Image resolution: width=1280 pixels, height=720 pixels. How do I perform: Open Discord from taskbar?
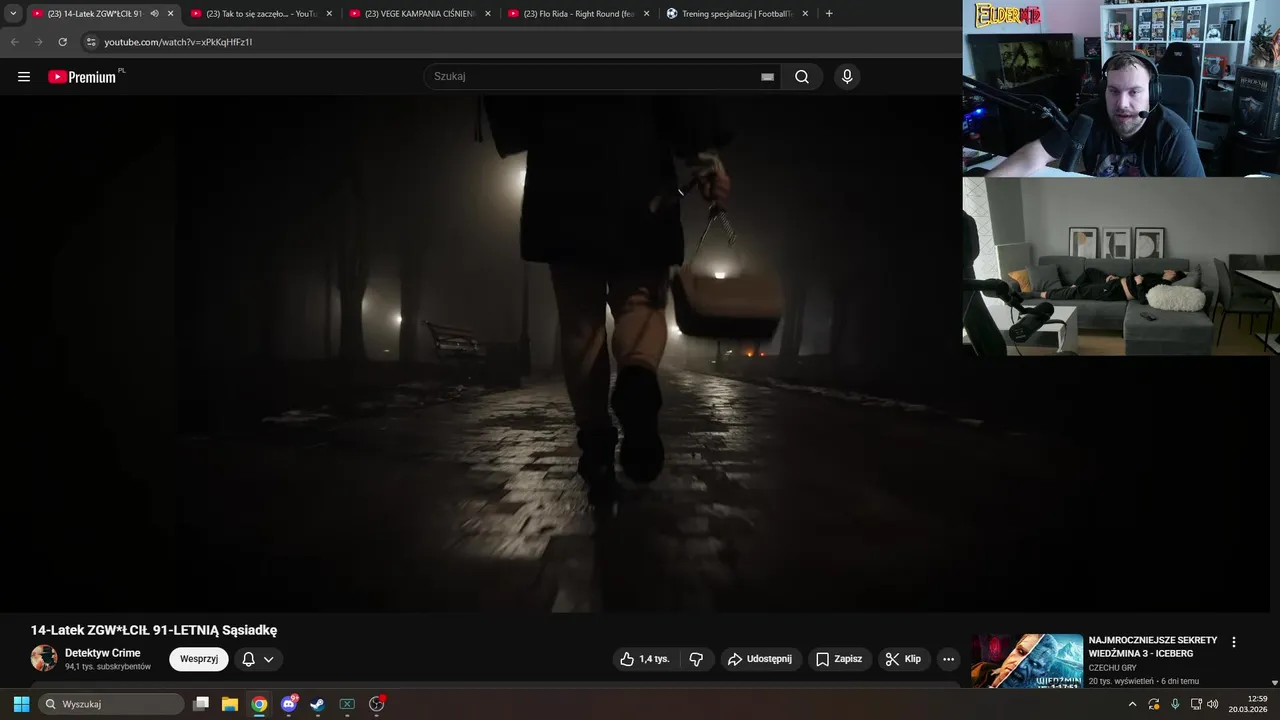[x=289, y=704]
